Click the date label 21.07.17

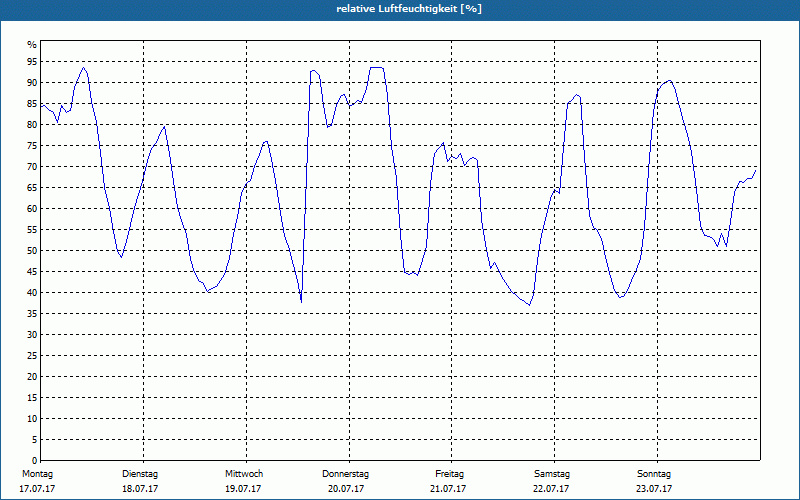pos(448,489)
